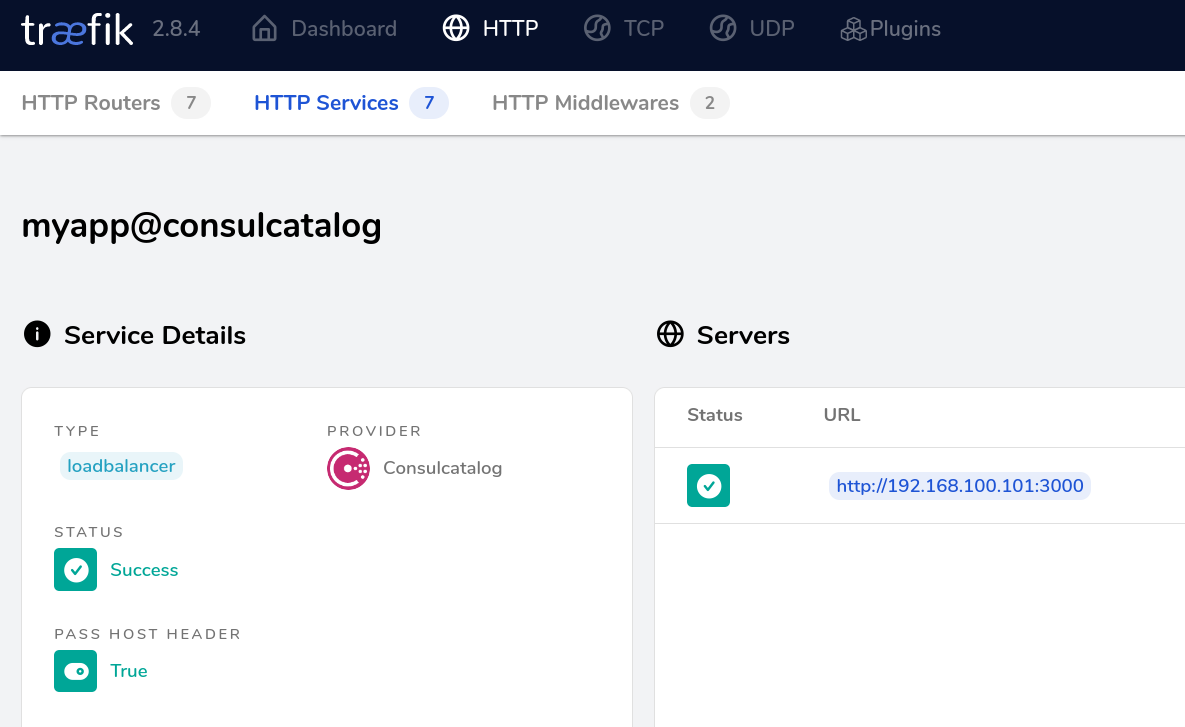The height and width of the screenshot is (727, 1185).
Task: Click the green Success status checkmark
Action: tap(76, 570)
